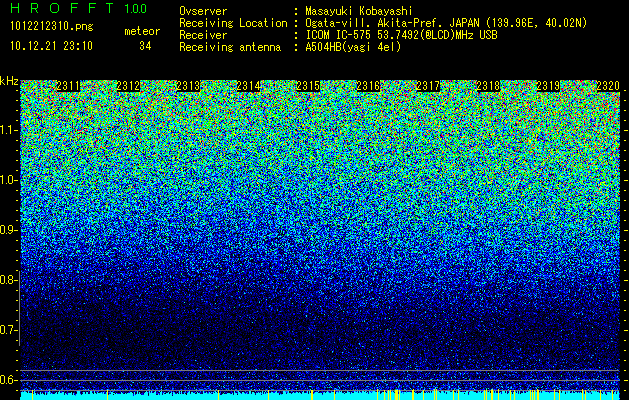Click the 0.6 kHz axis tick label
The height and width of the screenshot is (400, 629).
7,380
